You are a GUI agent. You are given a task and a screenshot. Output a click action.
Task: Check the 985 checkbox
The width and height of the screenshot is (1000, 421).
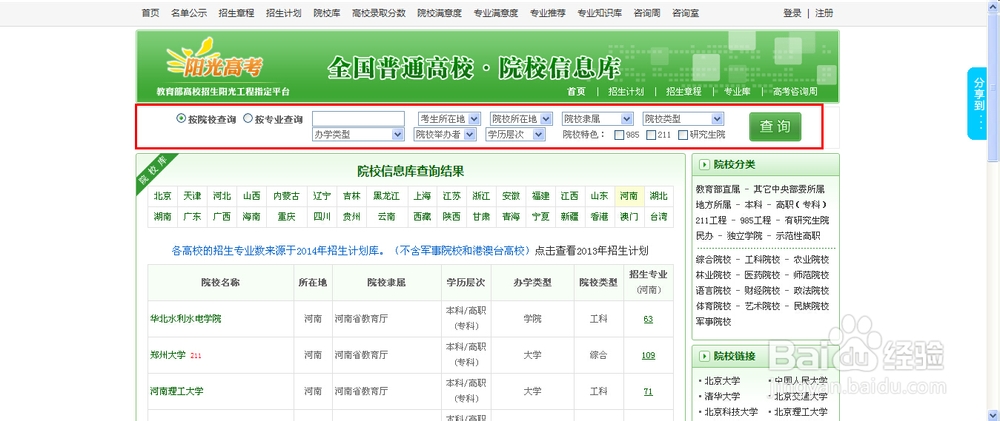(619, 135)
